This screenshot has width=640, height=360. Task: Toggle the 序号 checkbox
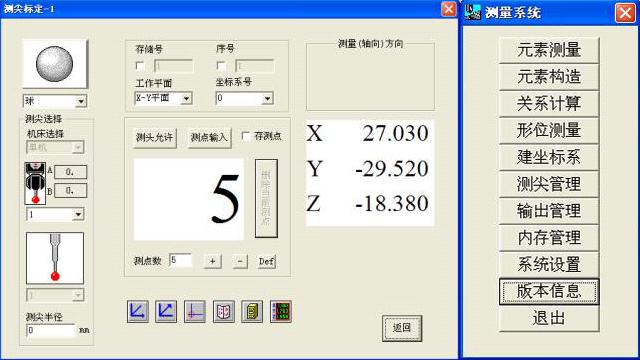[221, 66]
